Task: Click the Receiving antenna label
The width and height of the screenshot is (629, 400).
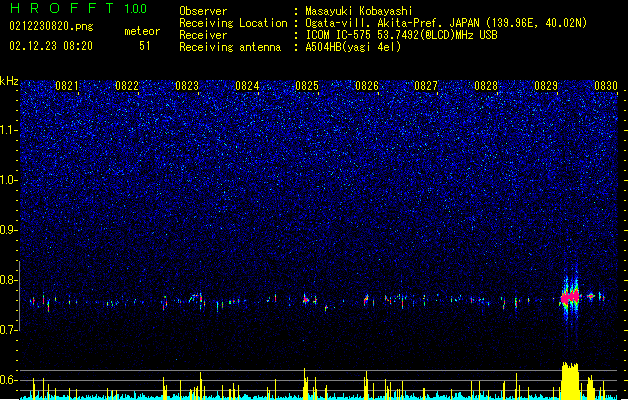Action: click(230, 47)
